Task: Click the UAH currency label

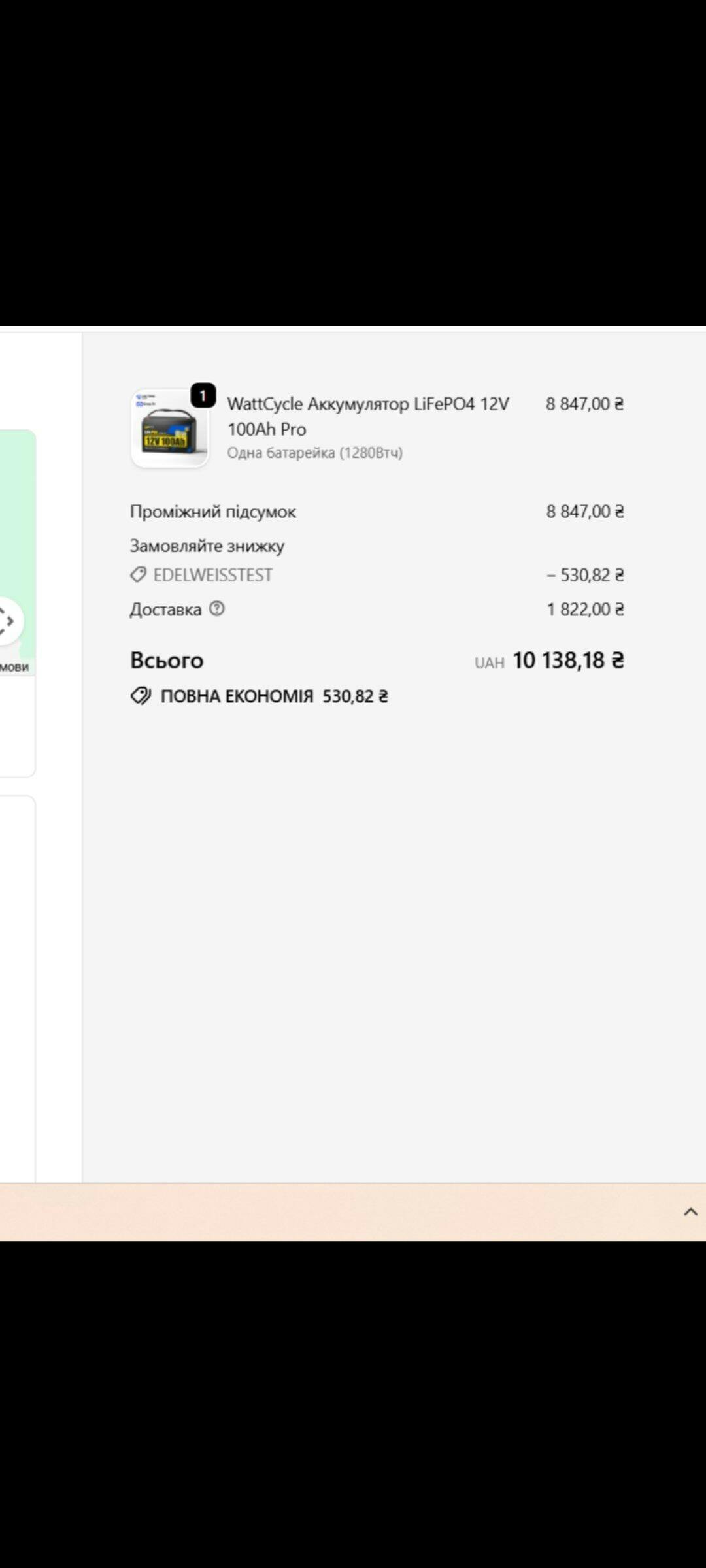Action: tap(489, 663)
